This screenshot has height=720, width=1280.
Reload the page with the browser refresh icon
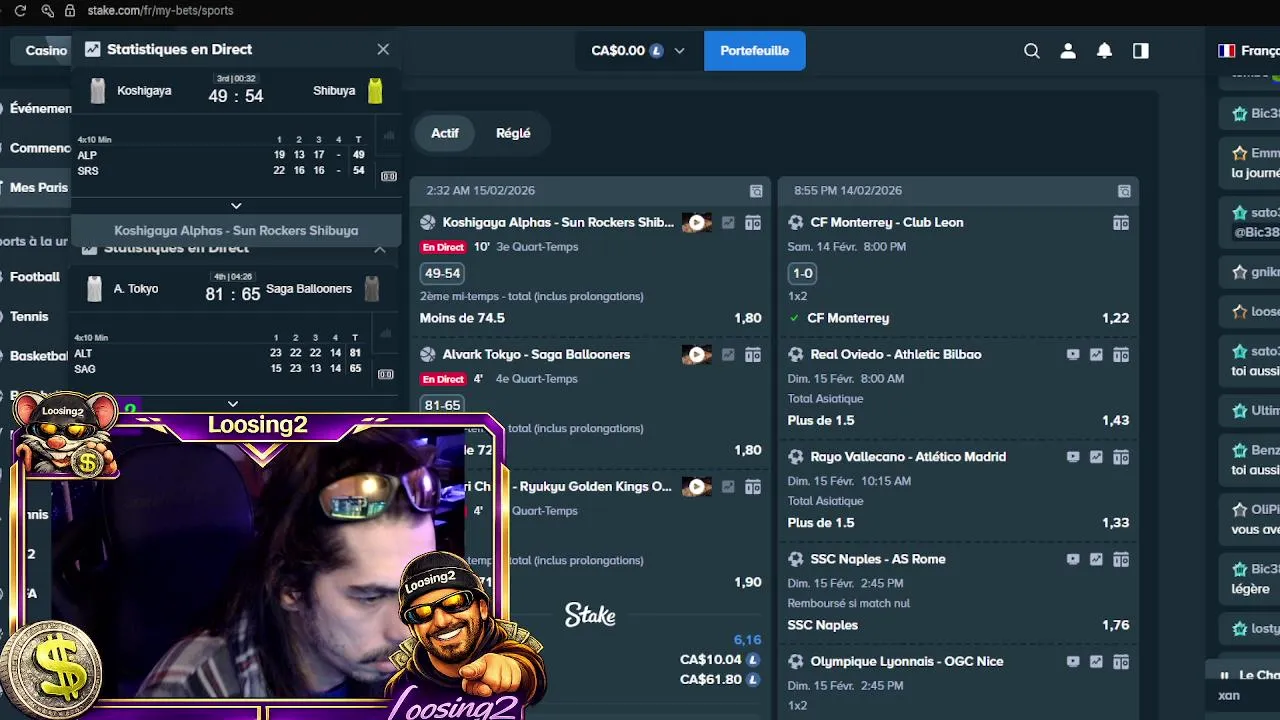pos(19,11)
